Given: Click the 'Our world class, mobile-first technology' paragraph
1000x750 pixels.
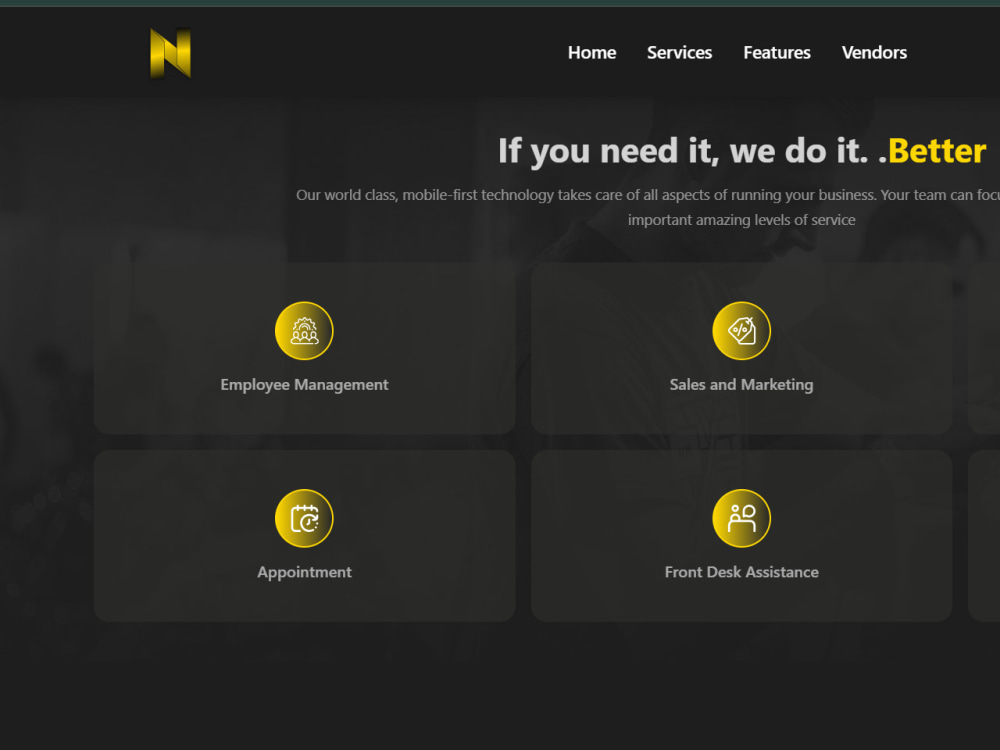Looking at the screenshot, I should coord(648,195).
